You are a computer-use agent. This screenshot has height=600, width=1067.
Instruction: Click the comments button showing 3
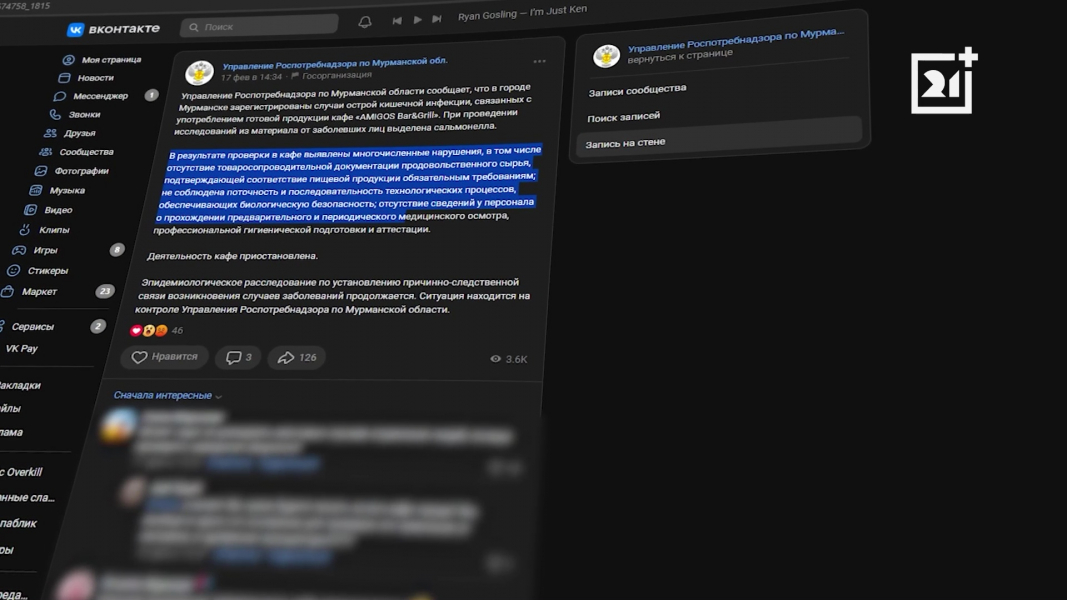pos(238,357)
